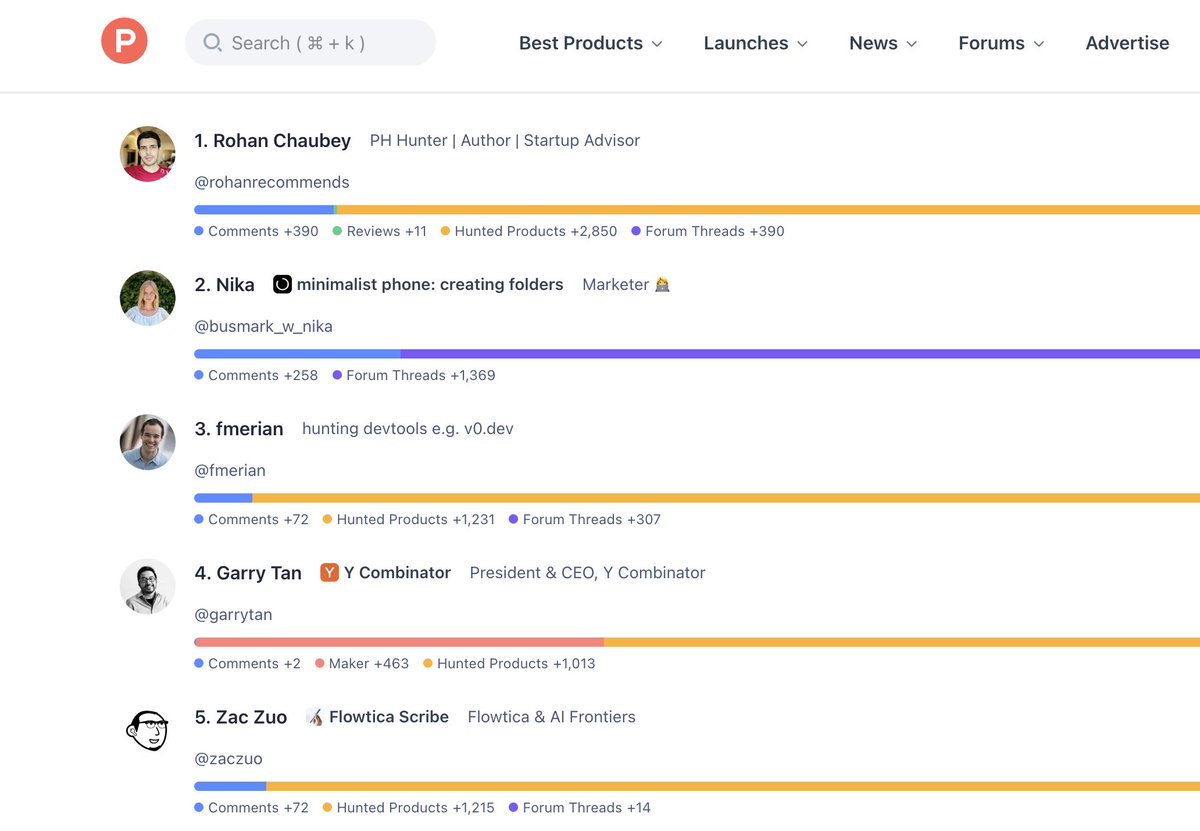Open Garry Tan's profile name link
Image resolution: width=1200 pixels, height=831 pixels.
tap(248, 573)
